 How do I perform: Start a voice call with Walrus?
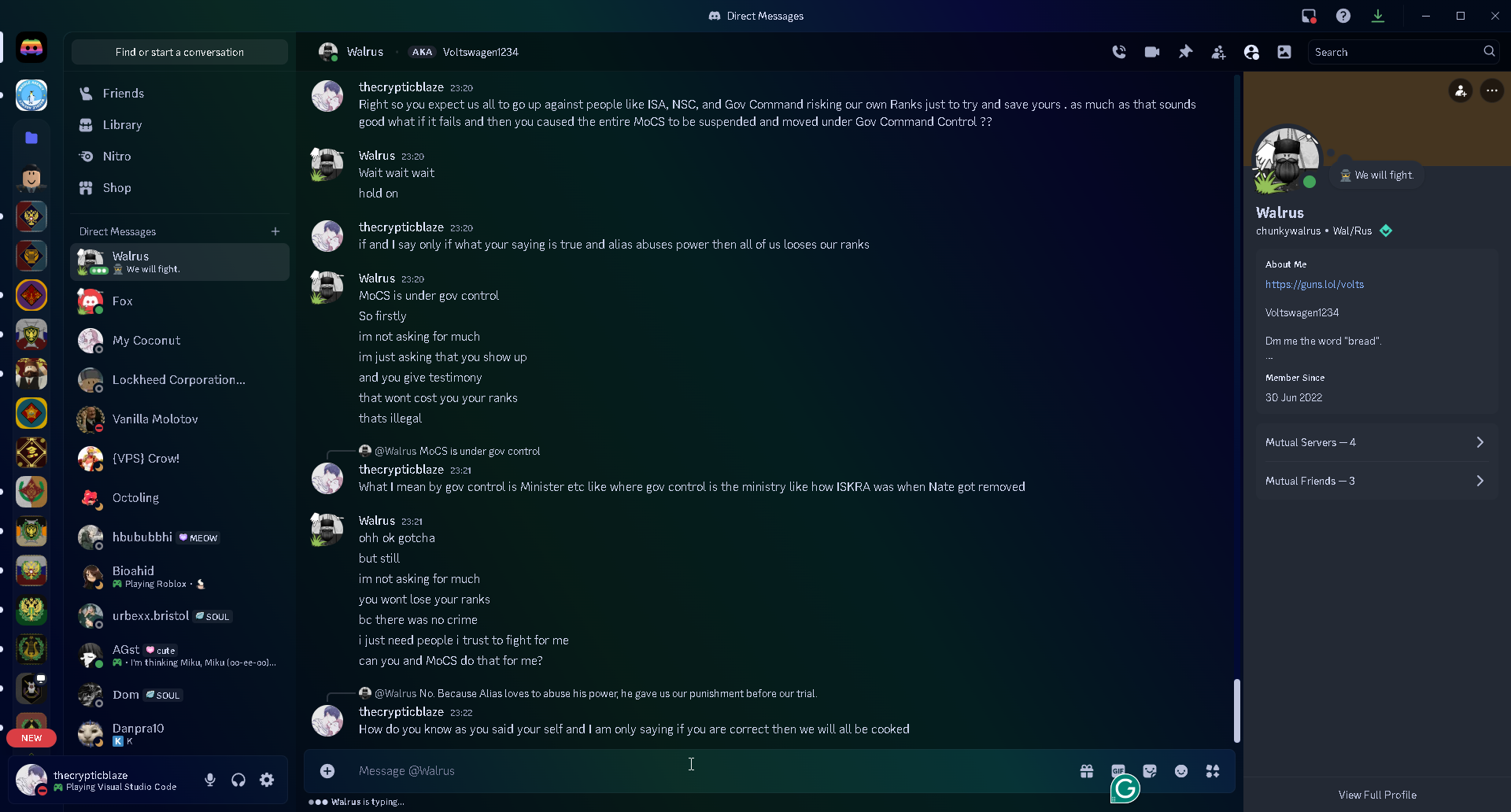[x=1119, y=52]
